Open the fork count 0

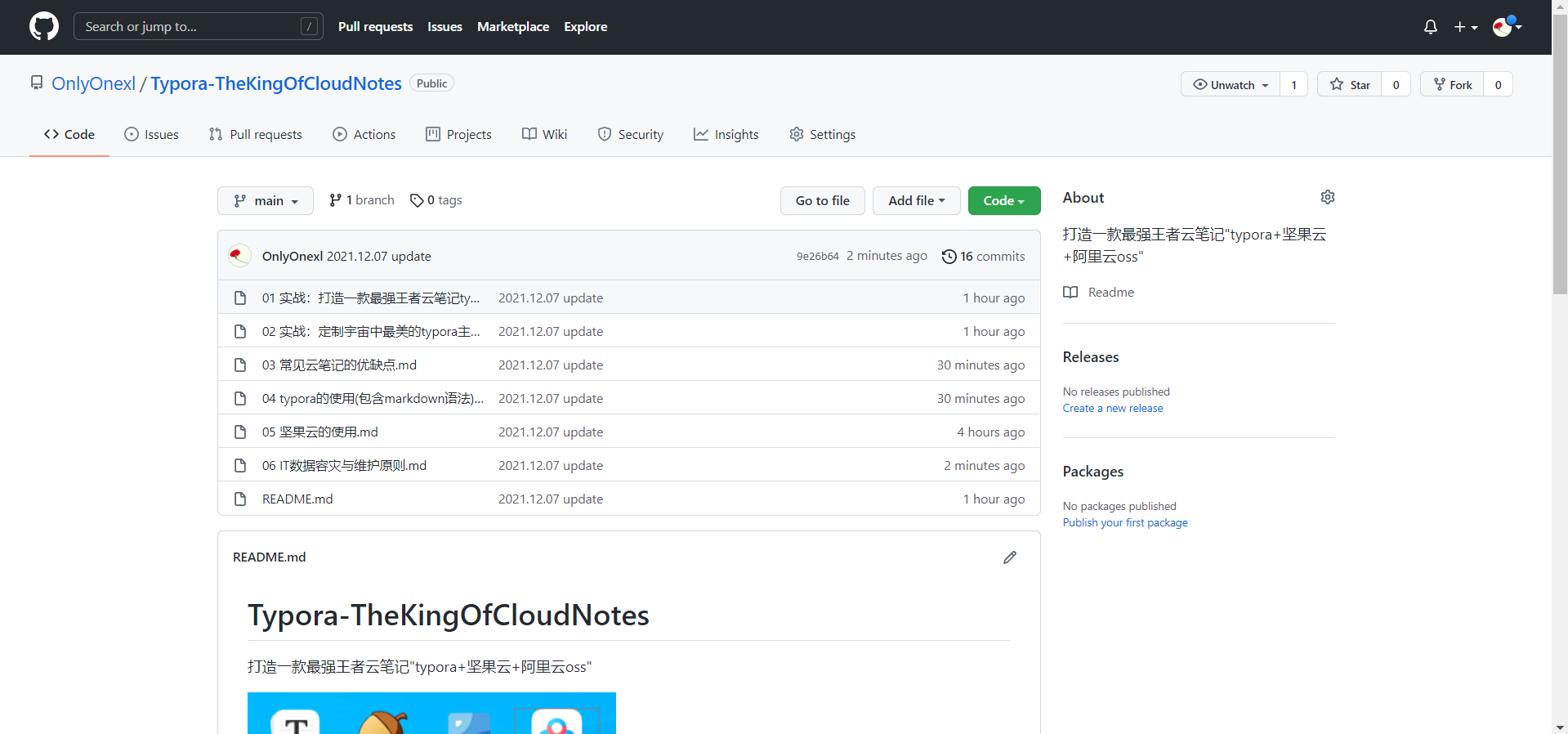(x=1498, y=84)
